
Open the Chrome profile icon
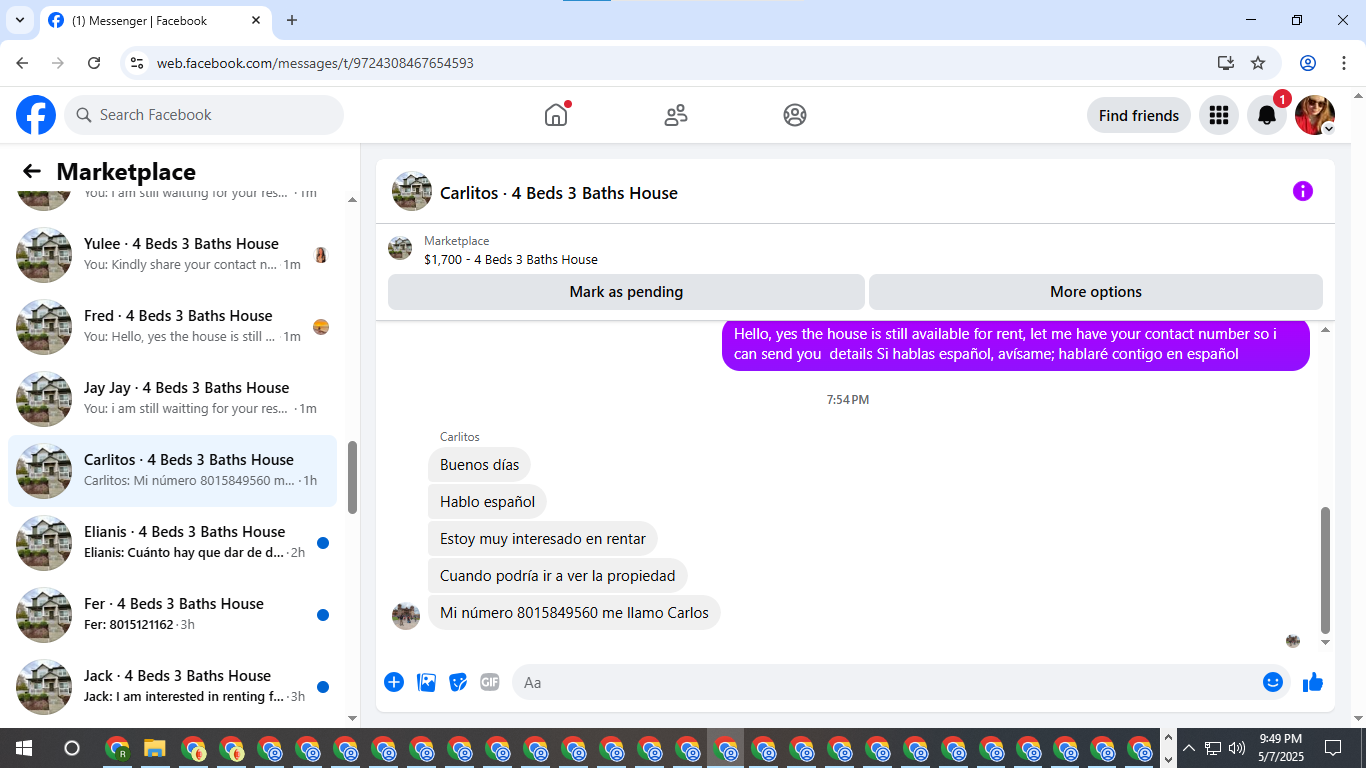[1308, 63]
